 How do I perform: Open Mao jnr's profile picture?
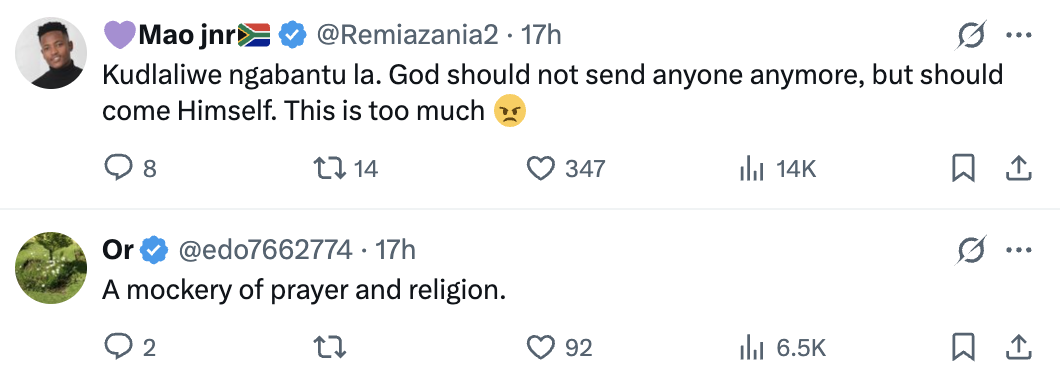[x=51, y=53]
